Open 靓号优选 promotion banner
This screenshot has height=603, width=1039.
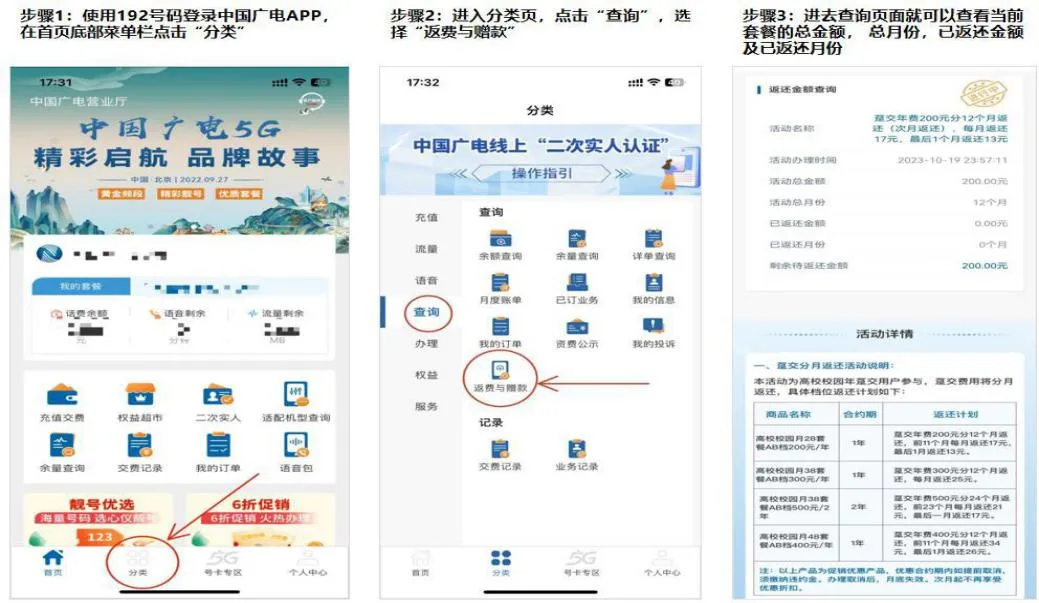99,520
